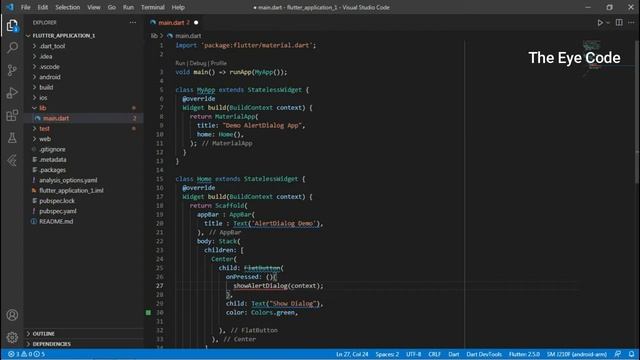Open the Run and Debug view
640x360 pixels.
pyautogui.click(x=12, y=93)
